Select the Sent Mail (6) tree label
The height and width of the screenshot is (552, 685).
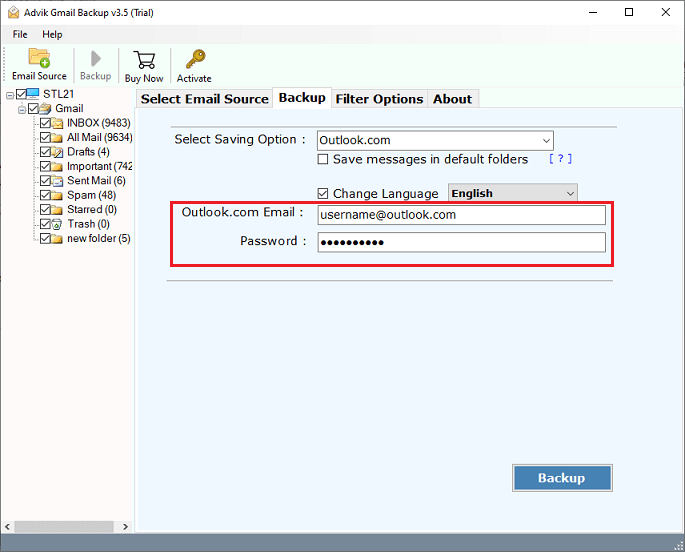(x=96, y=181)
